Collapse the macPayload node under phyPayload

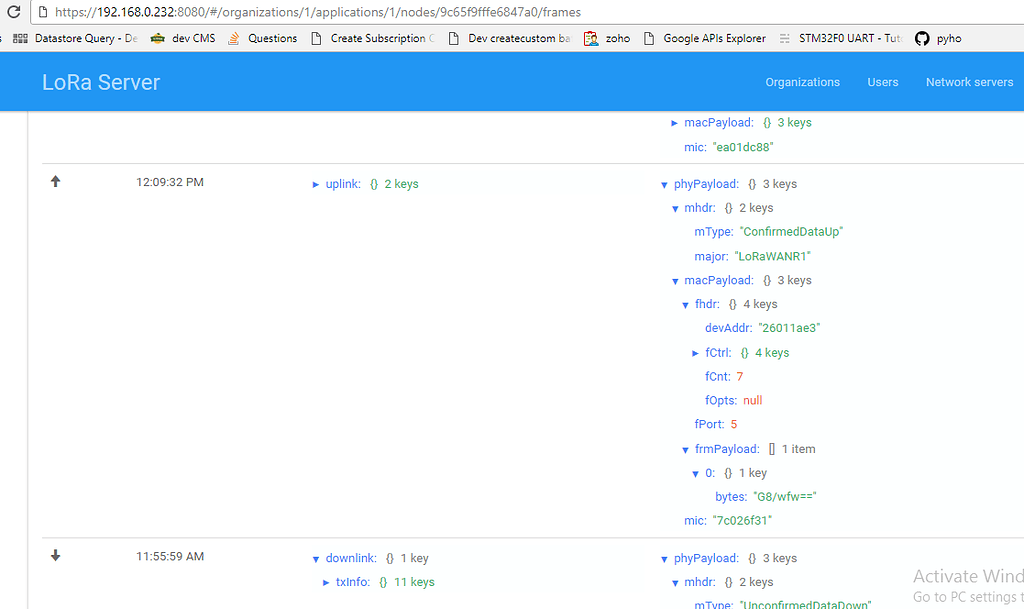coord(675,280)
